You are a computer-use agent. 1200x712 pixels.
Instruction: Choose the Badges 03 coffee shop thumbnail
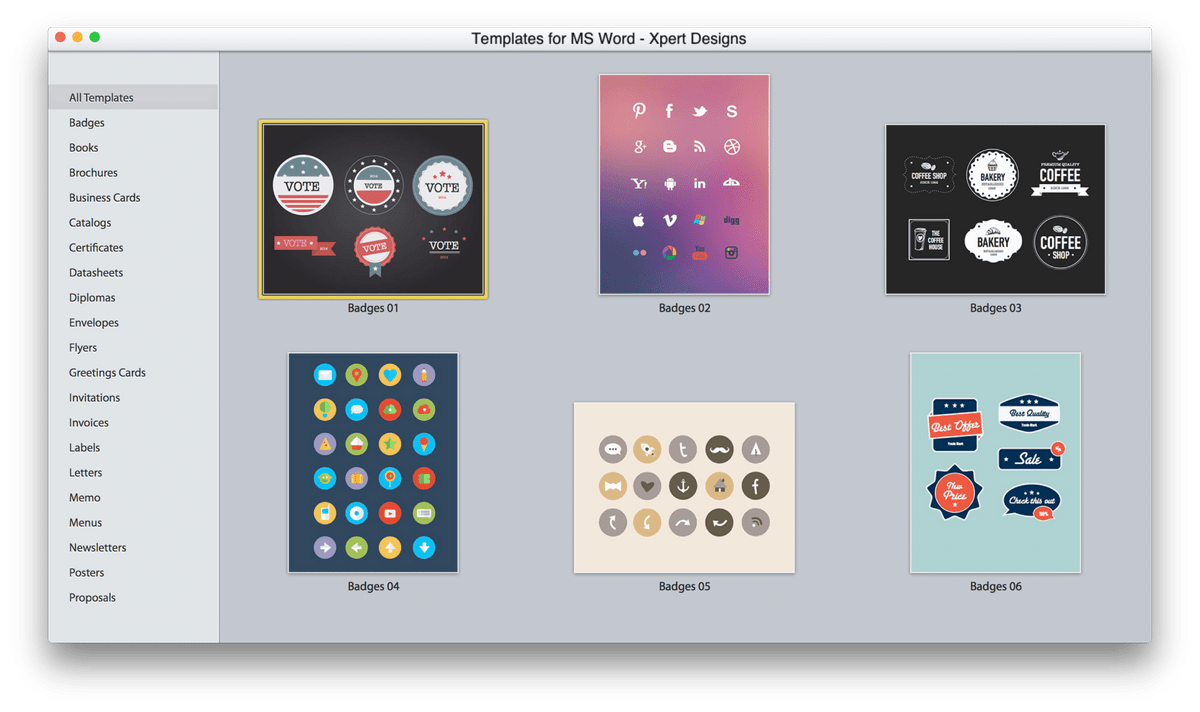coord(995,209)
